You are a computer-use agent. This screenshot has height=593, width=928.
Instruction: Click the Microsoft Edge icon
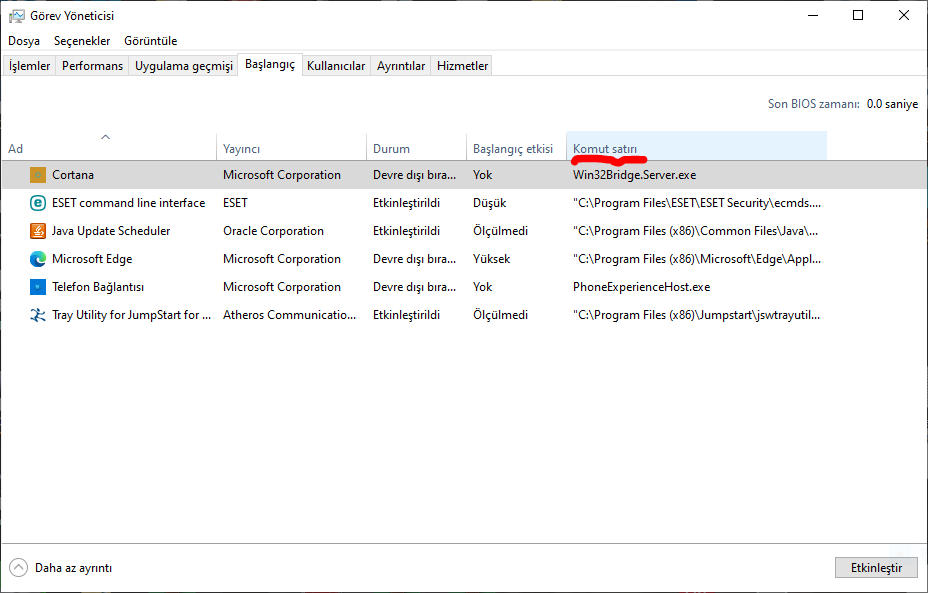[38, 259]
